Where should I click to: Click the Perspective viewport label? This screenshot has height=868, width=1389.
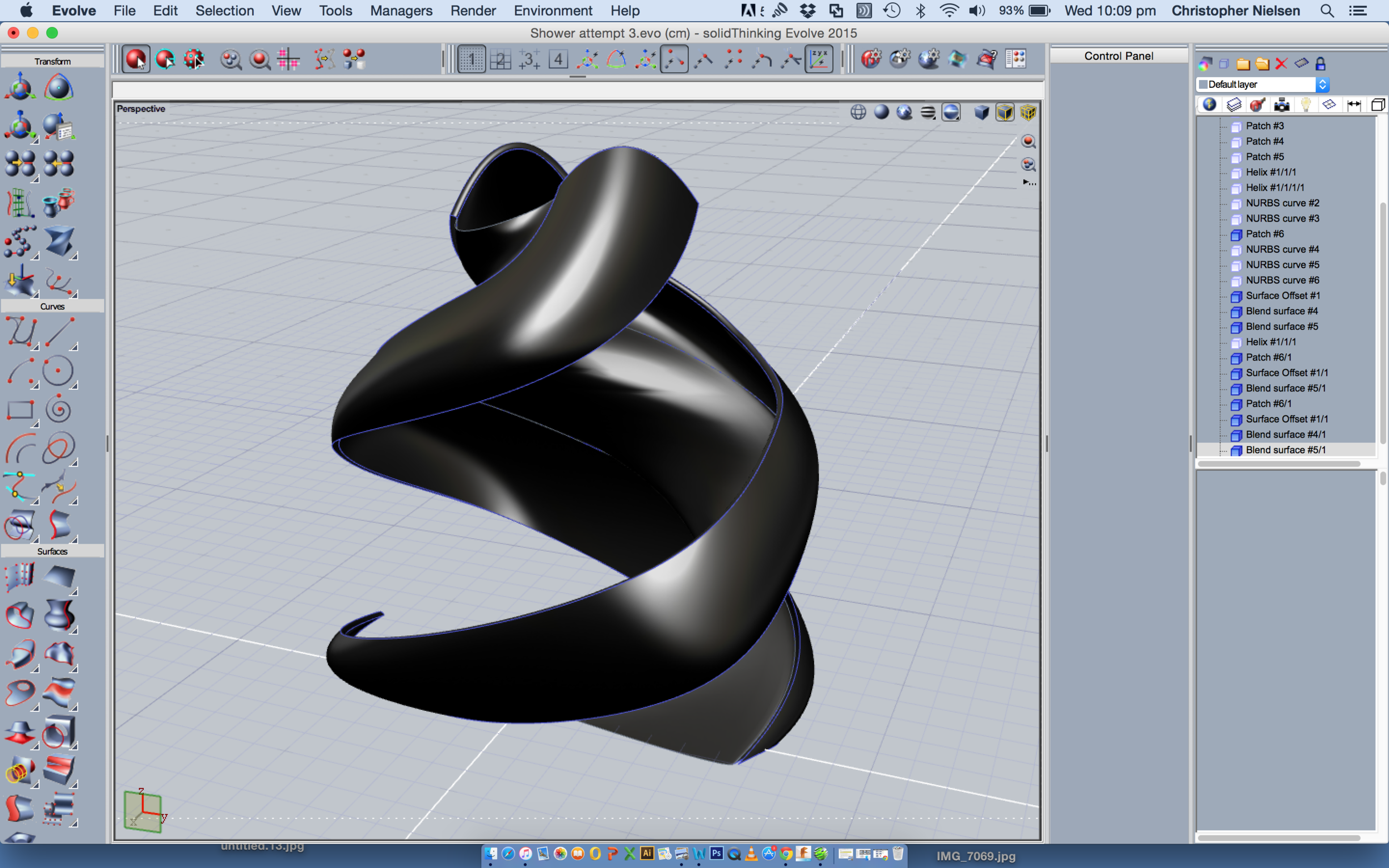click(x=141, y=108)
